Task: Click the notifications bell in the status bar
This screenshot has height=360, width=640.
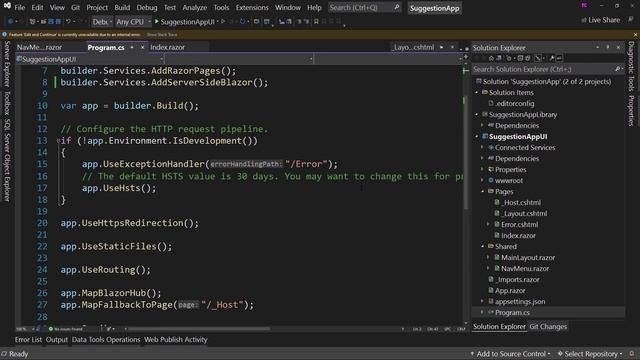Action: (631, 353)
